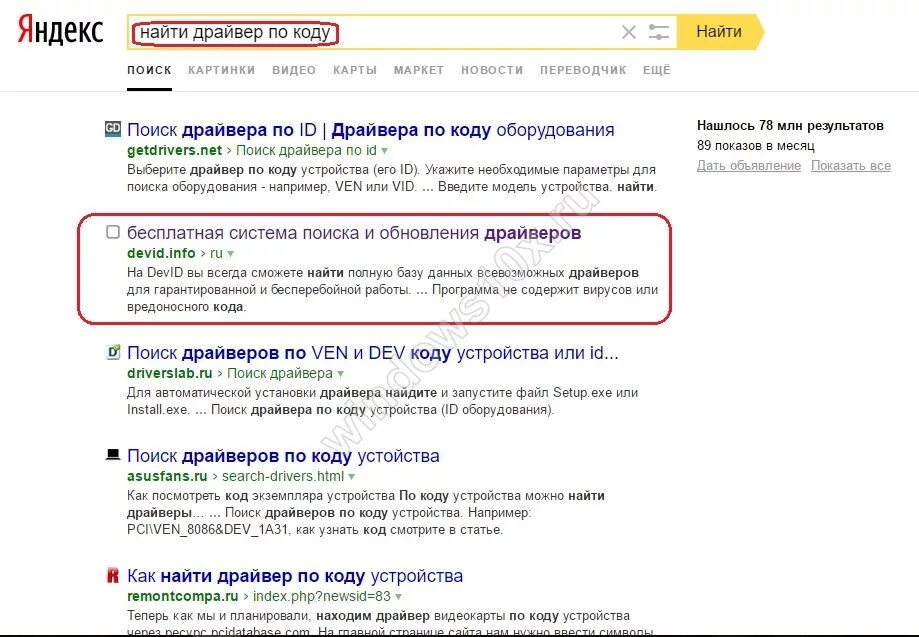The image size is (919, 637).
Task: Expand the asusfans.ru result dropdown arrow
Action: [x=352, y=478]
